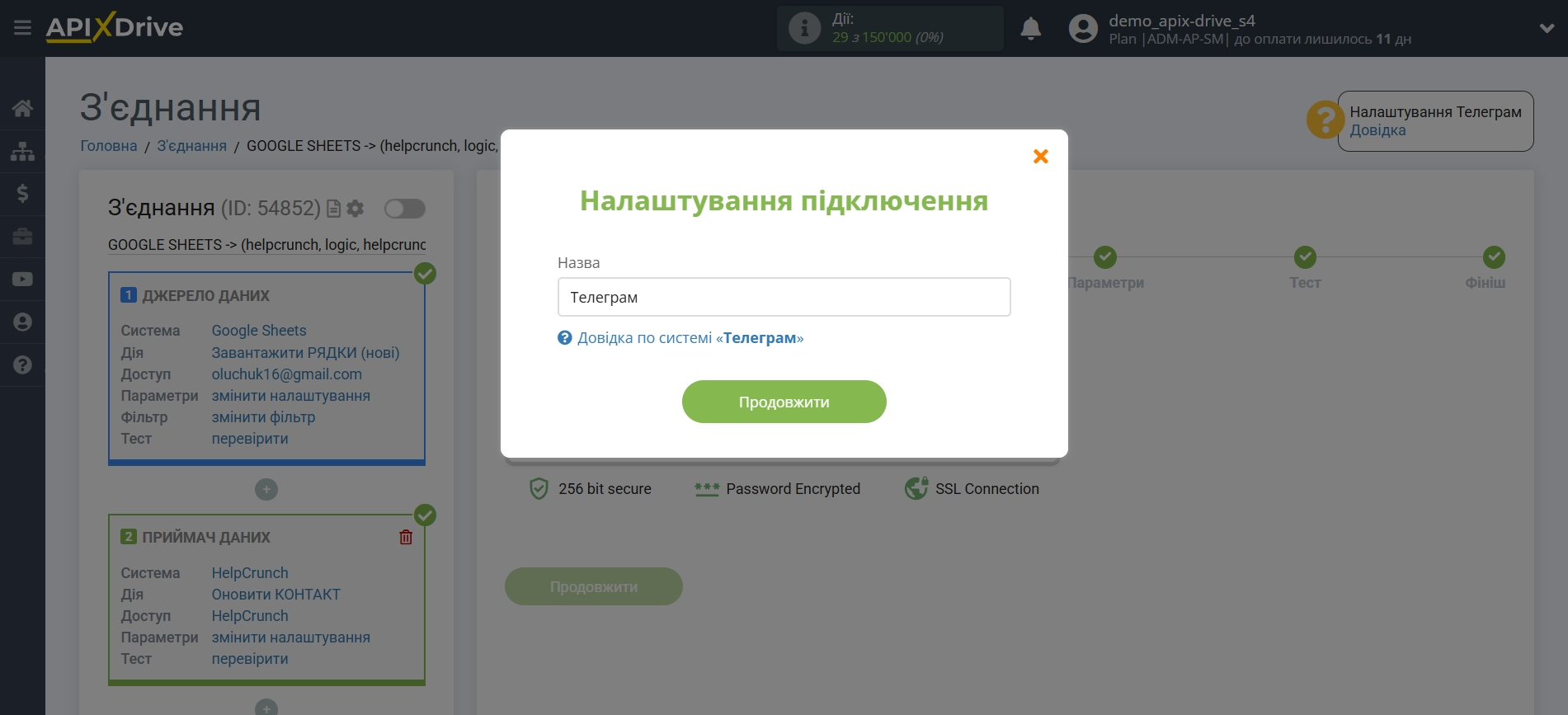Viewport: 1568px width, 715px height.
Task: Open help question sidebar icon
Action: (22, 365)
